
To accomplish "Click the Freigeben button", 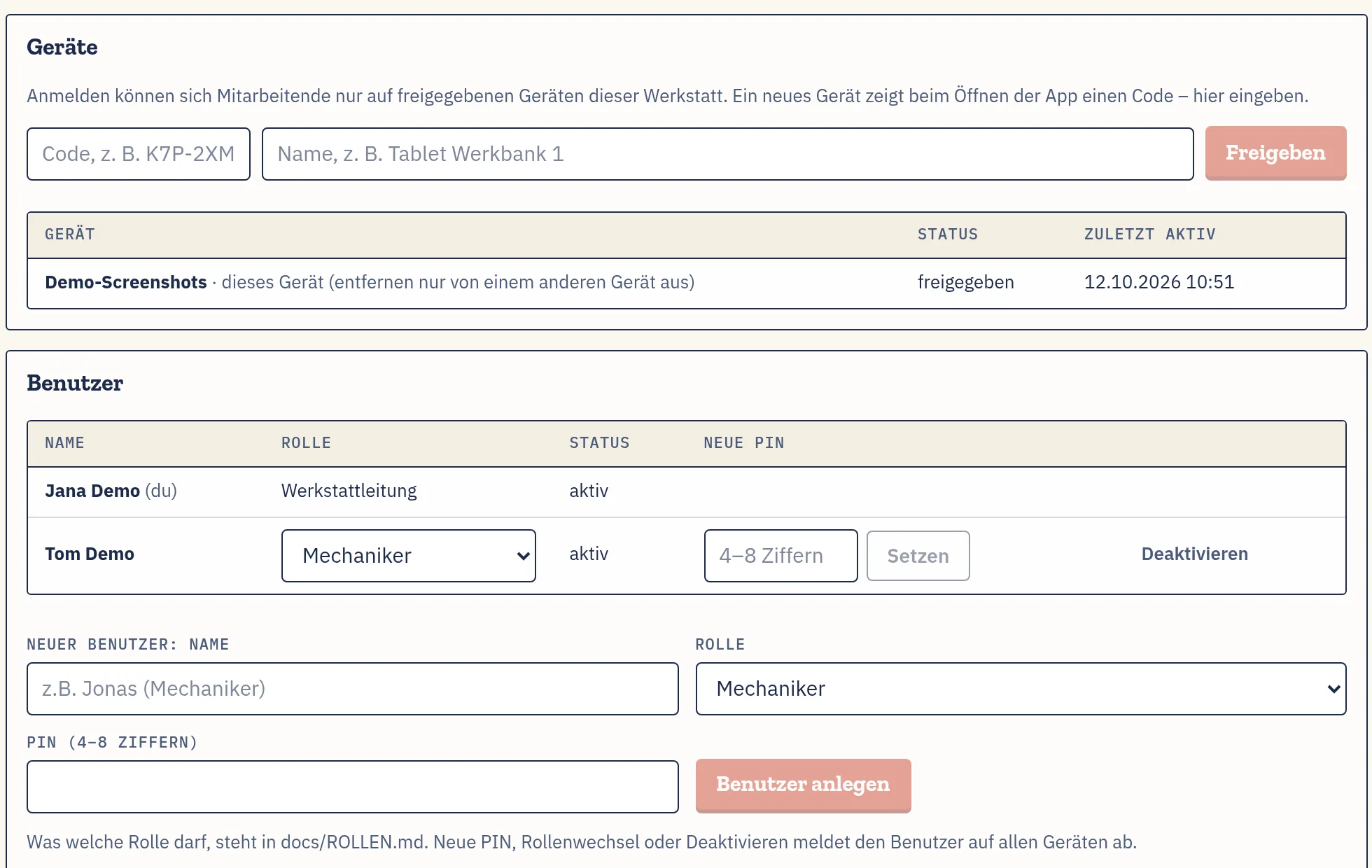I will [x=1275, y=153].
